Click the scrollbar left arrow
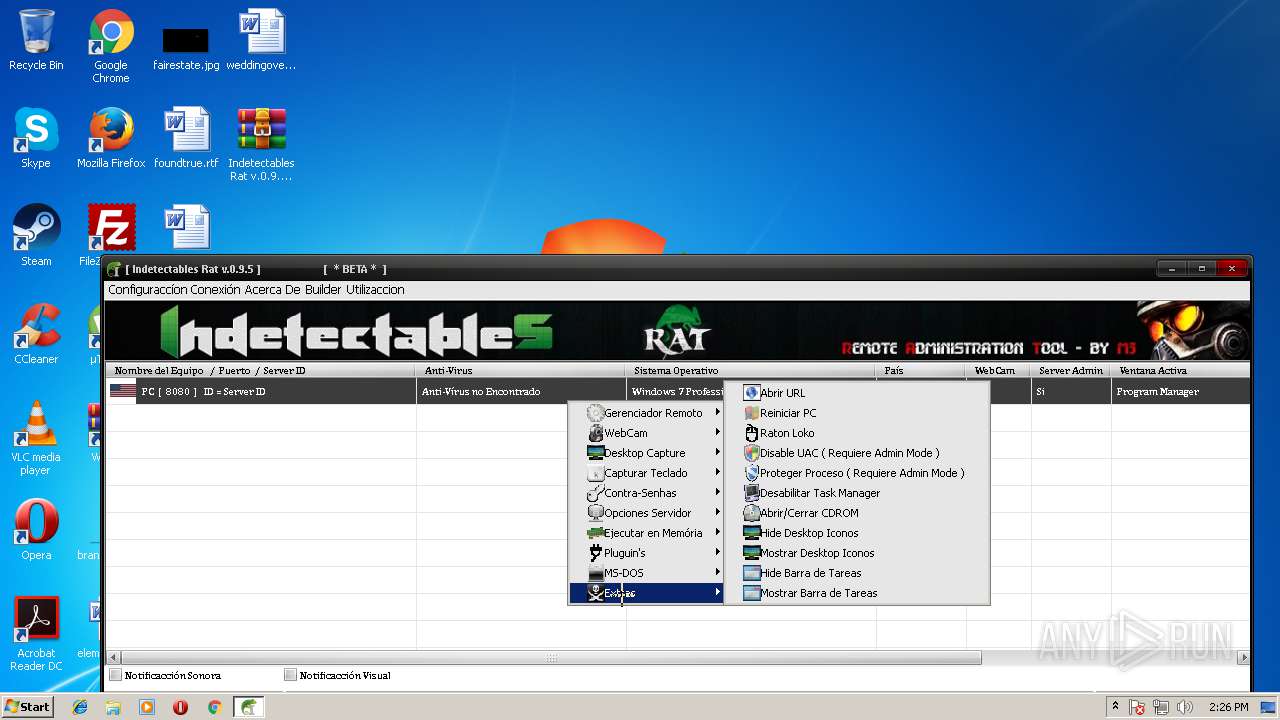The image size is (1280, 720). [113, 658]
